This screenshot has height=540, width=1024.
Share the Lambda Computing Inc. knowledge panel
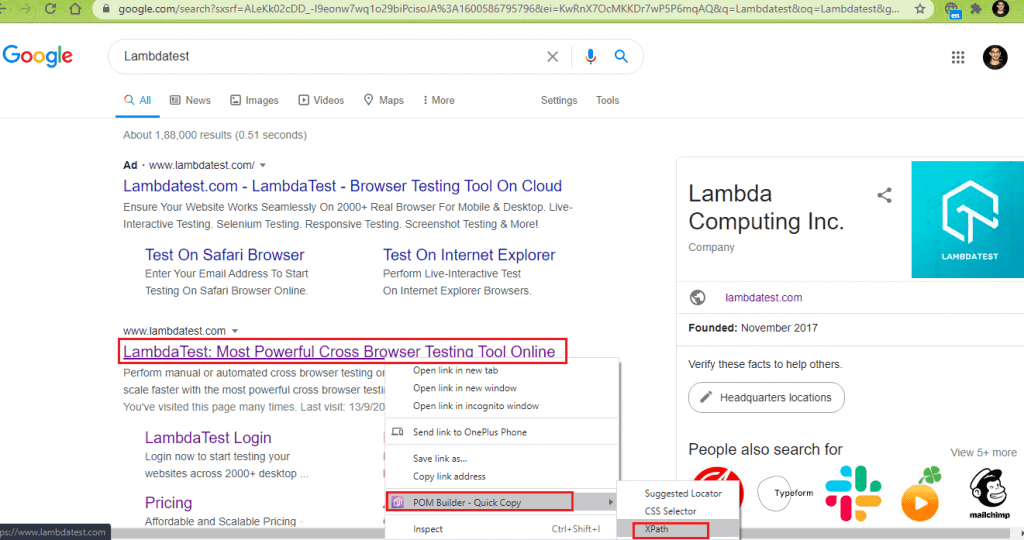(884, 195)
